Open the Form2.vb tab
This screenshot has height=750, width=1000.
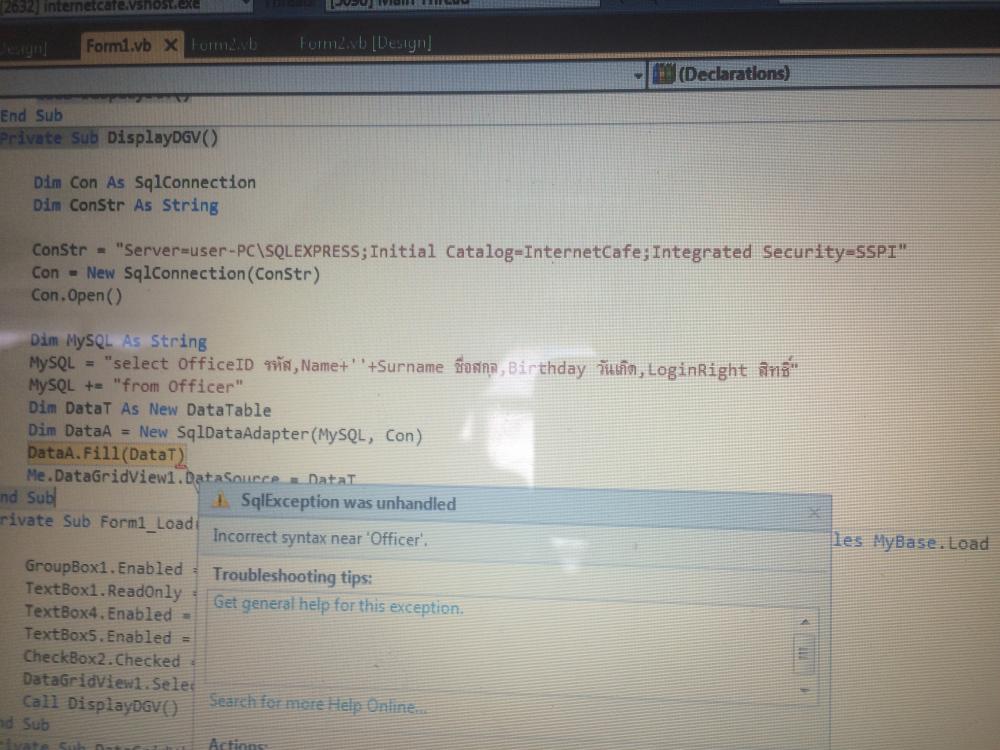(224, 44)
